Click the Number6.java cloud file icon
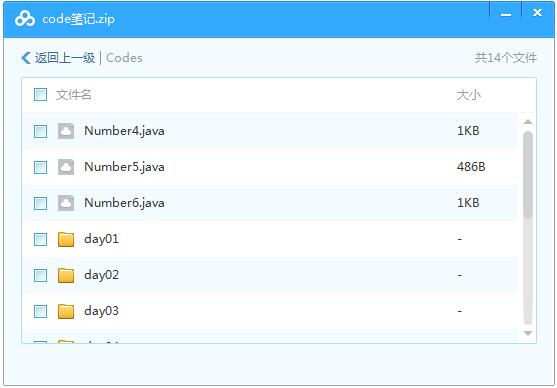 (66, 203)
